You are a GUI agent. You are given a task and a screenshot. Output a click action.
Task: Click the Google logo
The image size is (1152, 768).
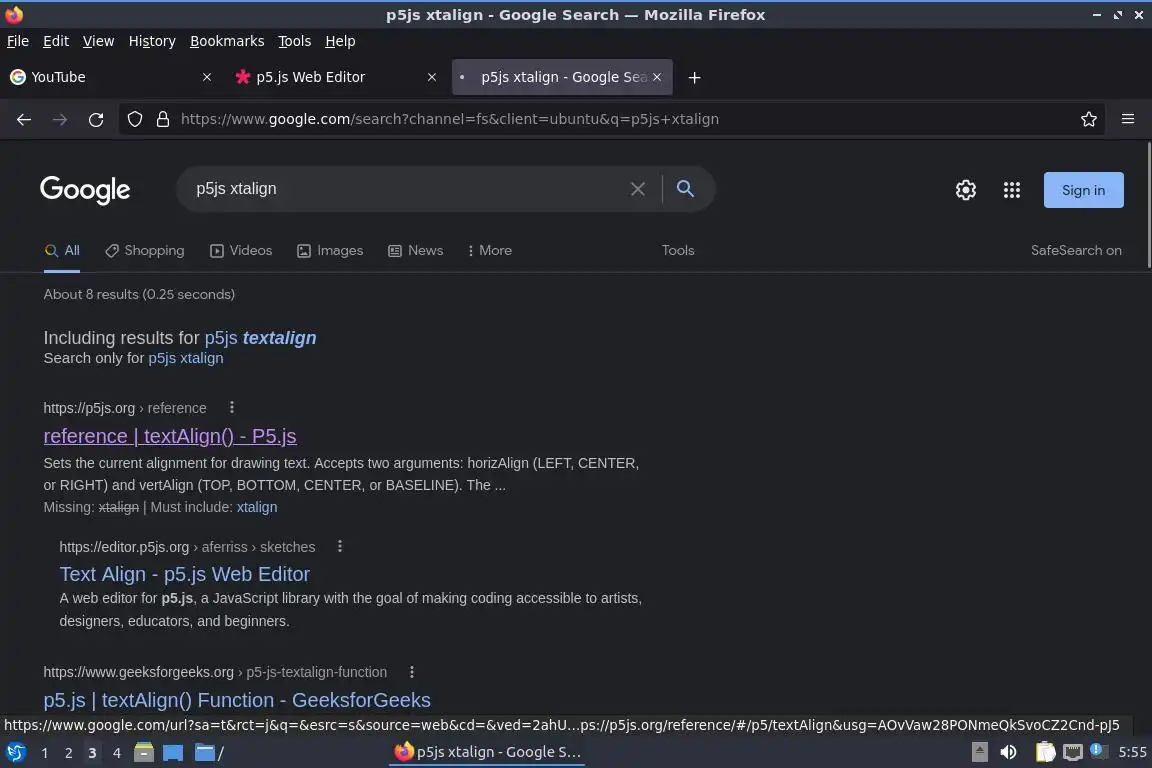(x=85, y=190)
